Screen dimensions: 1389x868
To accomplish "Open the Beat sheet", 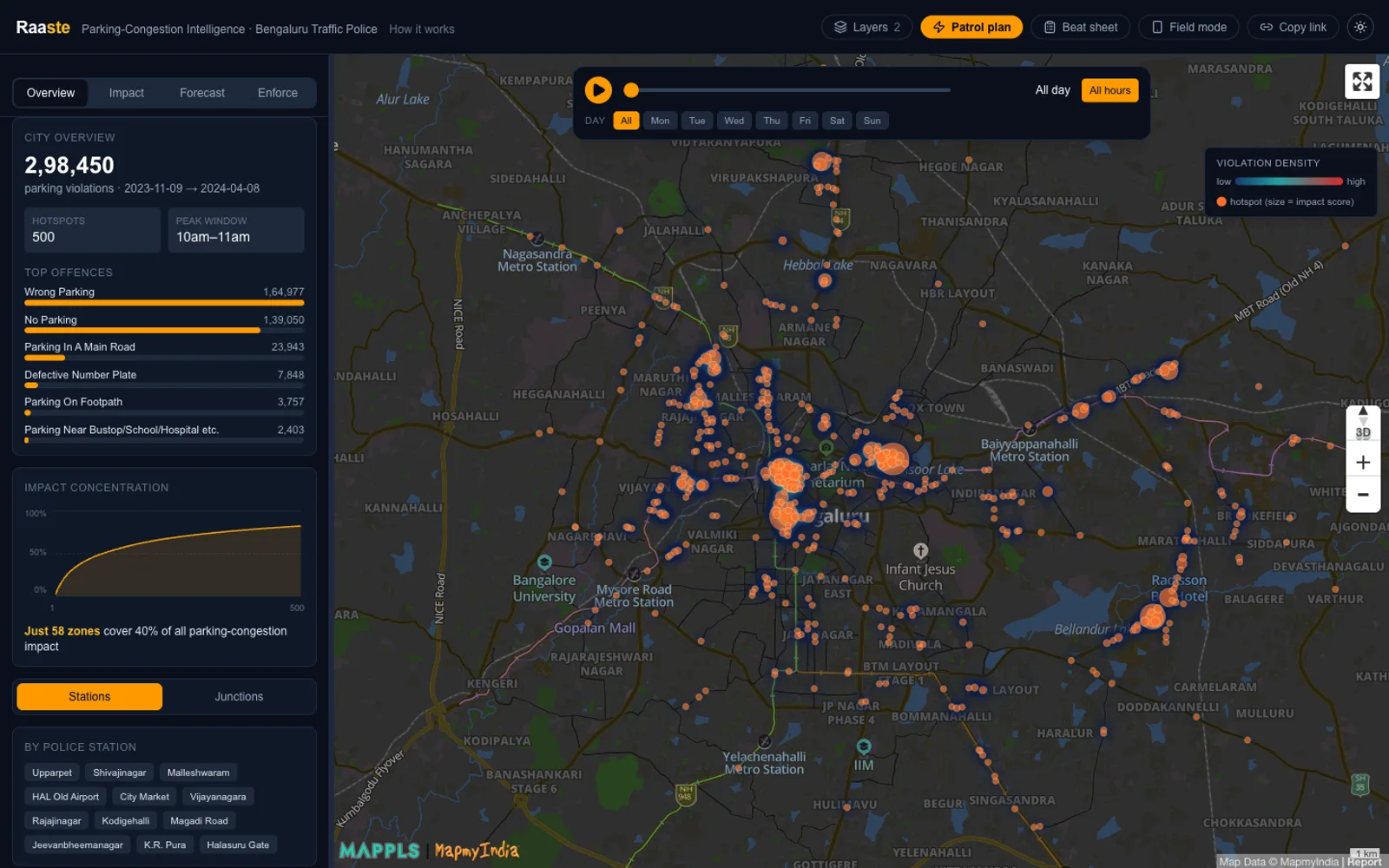I will pos(1080,27).
